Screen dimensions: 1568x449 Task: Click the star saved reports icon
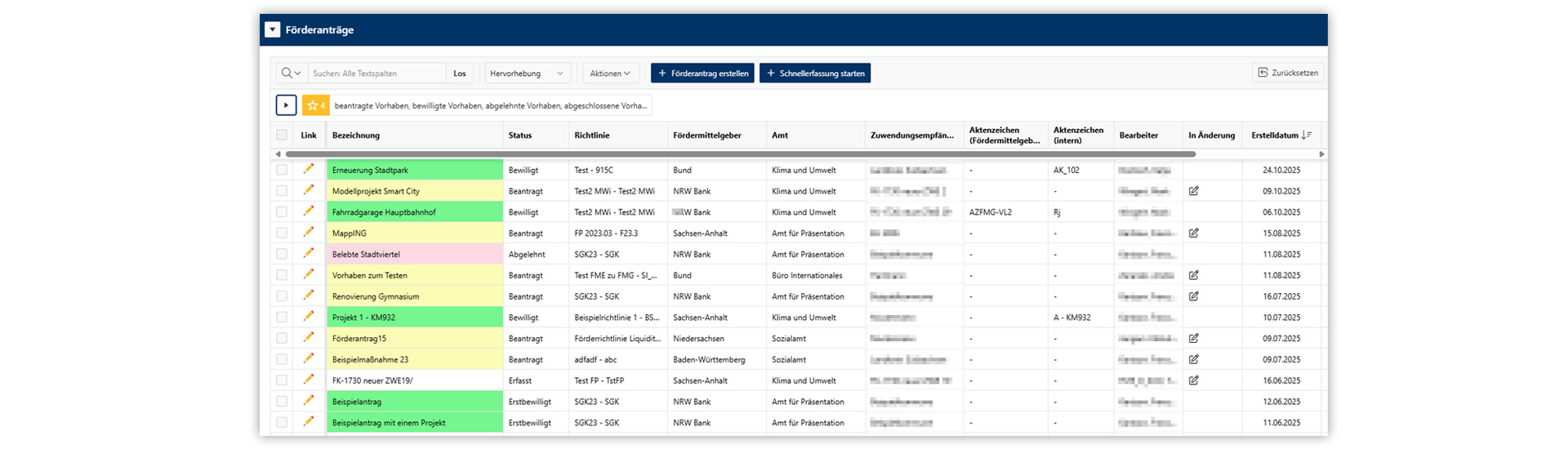pyautogui.click(x=315, y=105)
